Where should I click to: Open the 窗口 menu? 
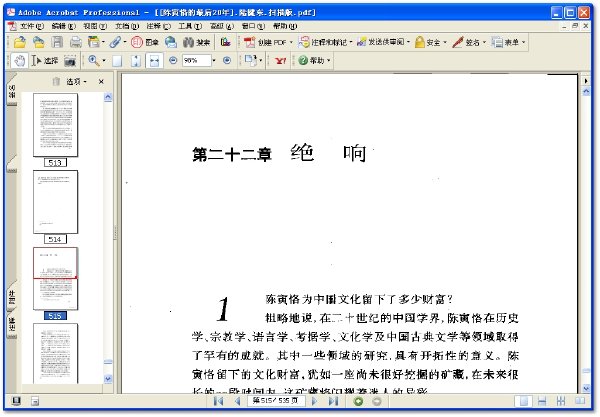253,26
